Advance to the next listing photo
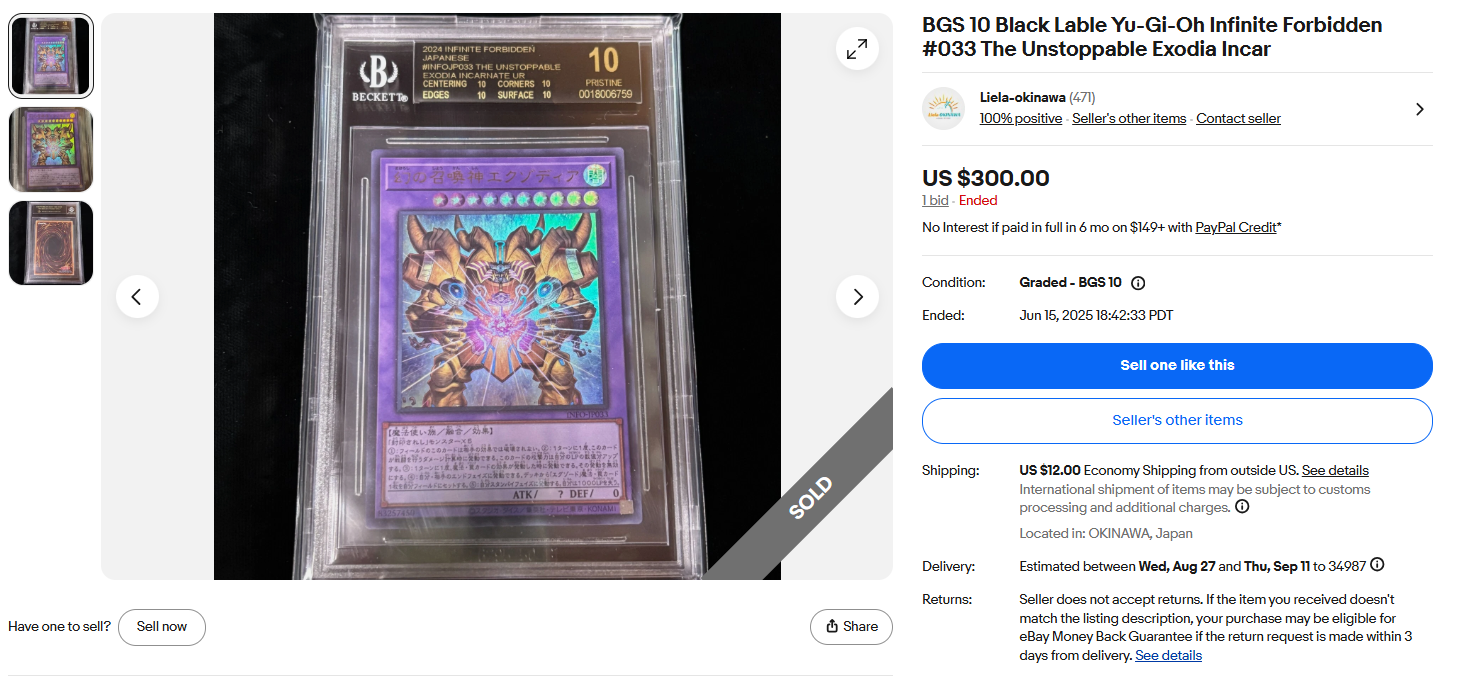The width and height of the screenshot is (1467, 676). 857,297
